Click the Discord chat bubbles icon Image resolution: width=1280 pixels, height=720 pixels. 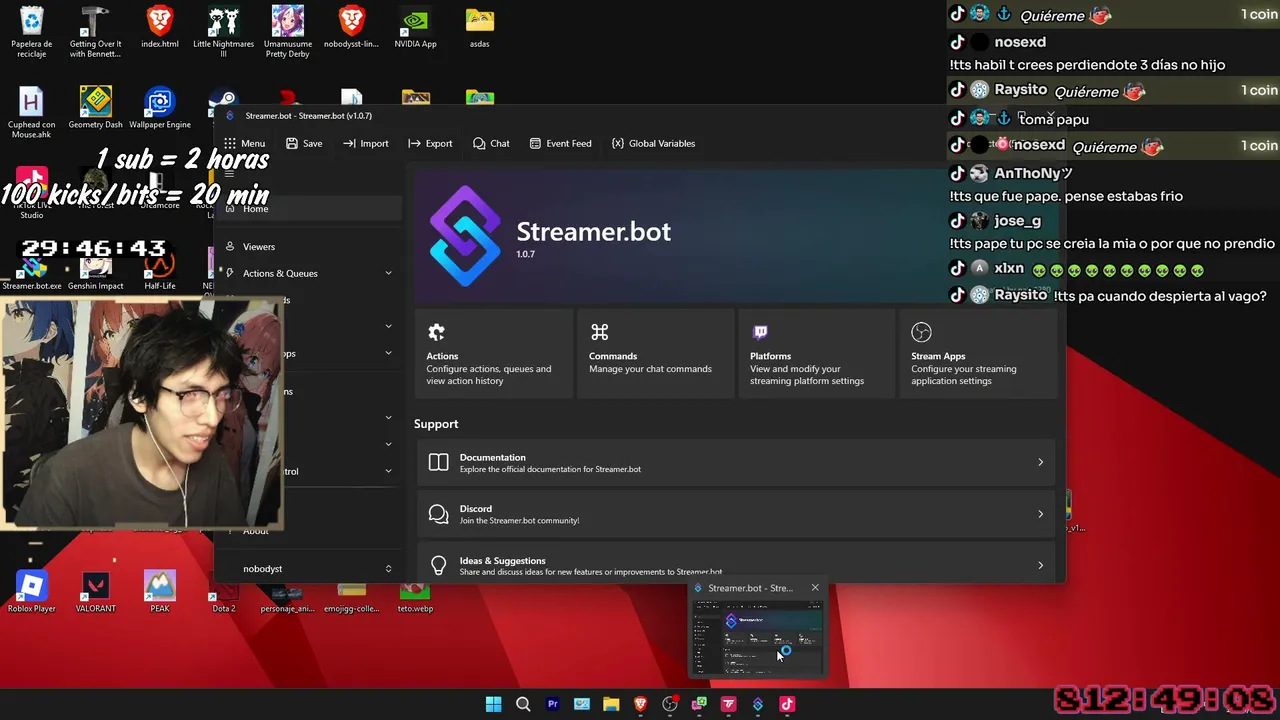coord(438,514)
